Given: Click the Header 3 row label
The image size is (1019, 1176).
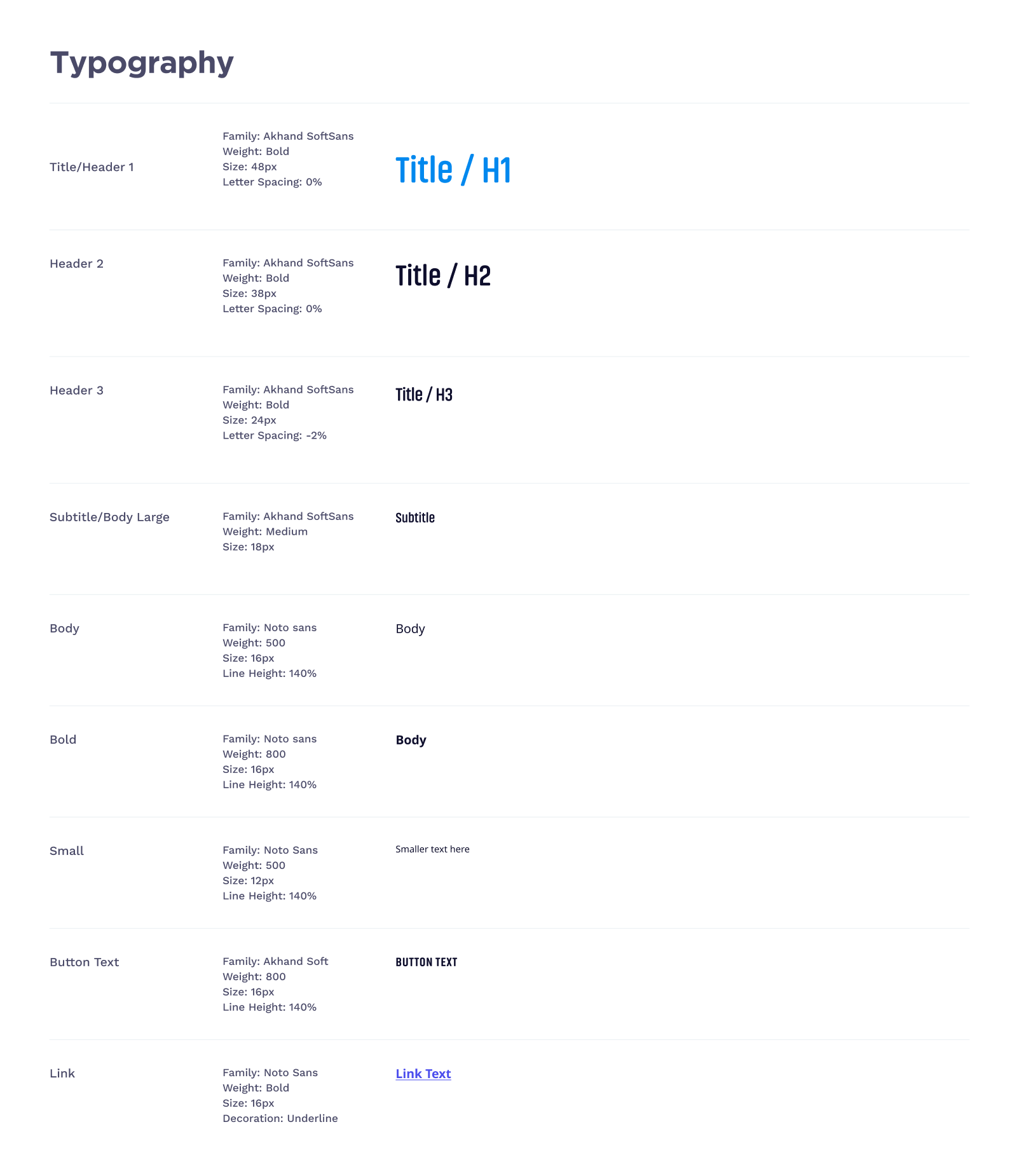Looking at the screenshot, I should click(76, 390).
